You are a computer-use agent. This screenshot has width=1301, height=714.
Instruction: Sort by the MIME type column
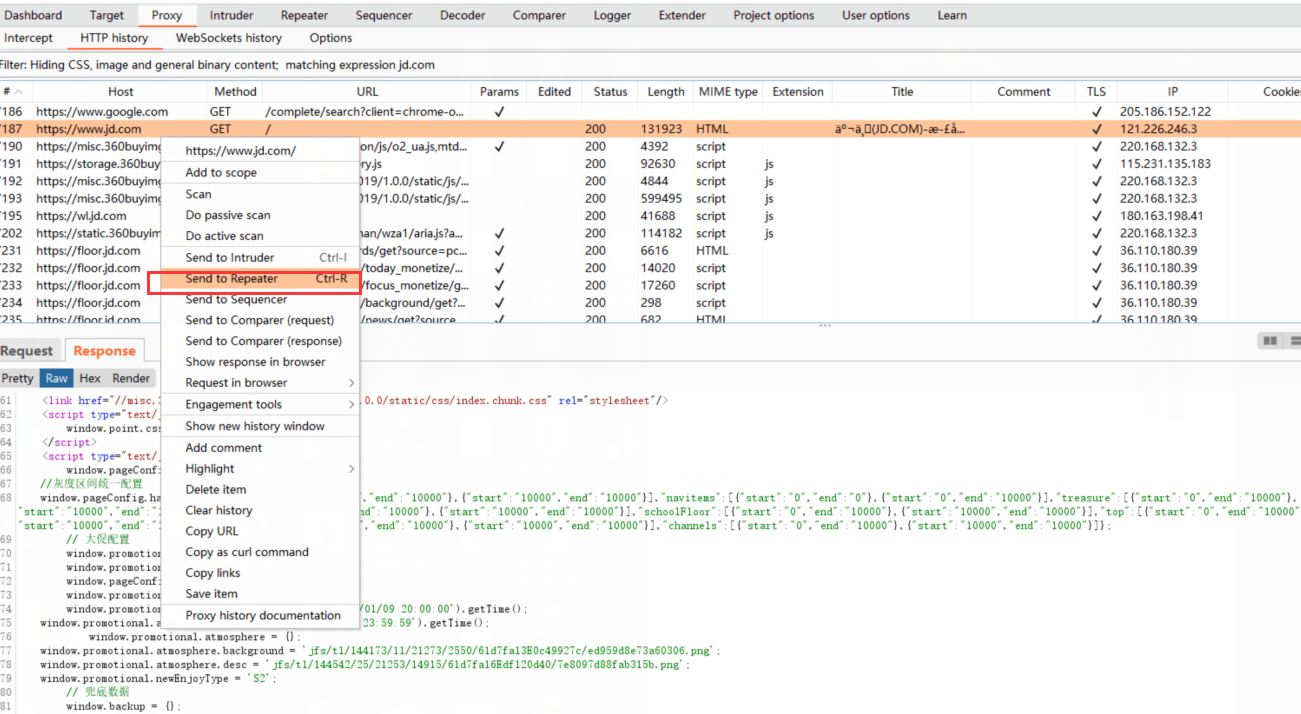coord(728,92)
